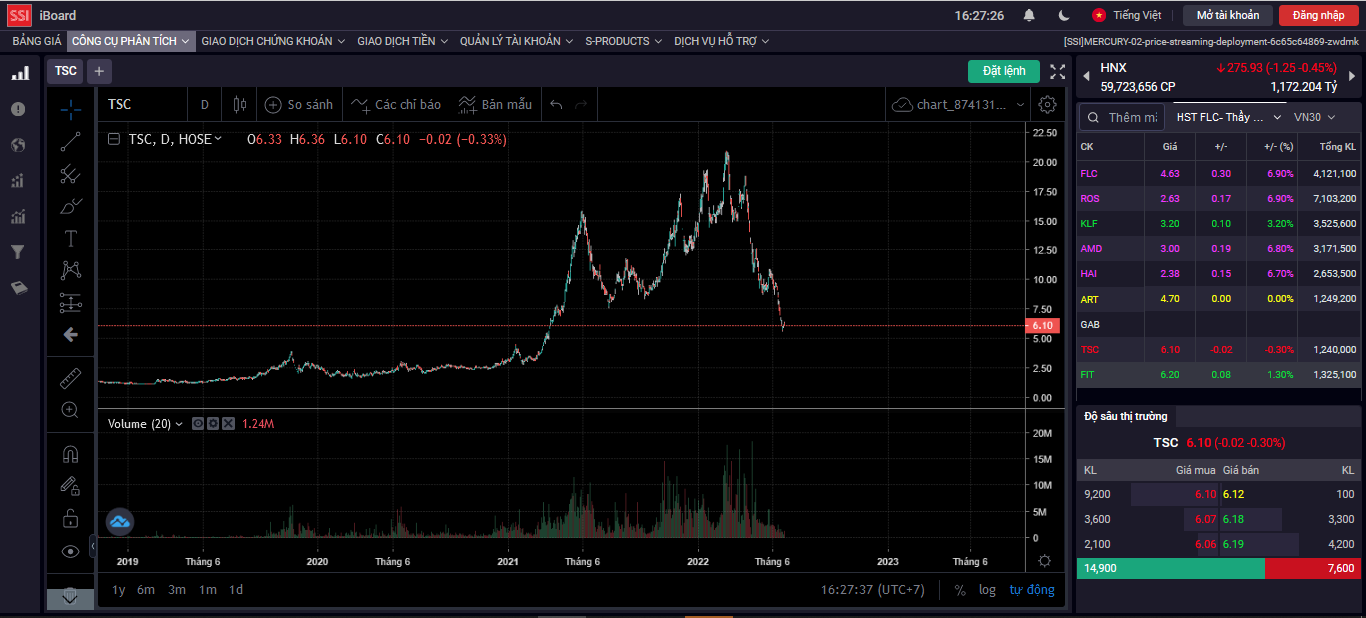The image size is (1366, 618).
Task: Open Tiếng Việt language selector
Action: coord(1127,15)
